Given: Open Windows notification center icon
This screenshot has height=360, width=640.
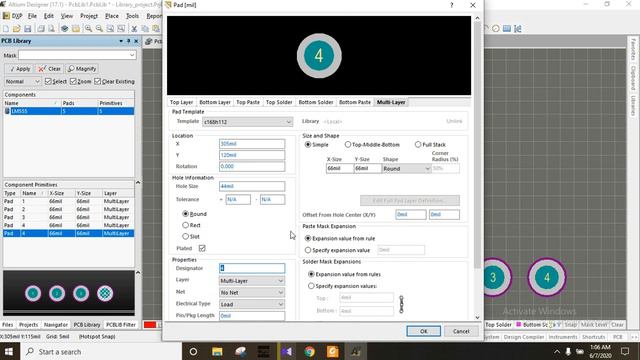Looking at the screenshot, I should tap(625, 351).
